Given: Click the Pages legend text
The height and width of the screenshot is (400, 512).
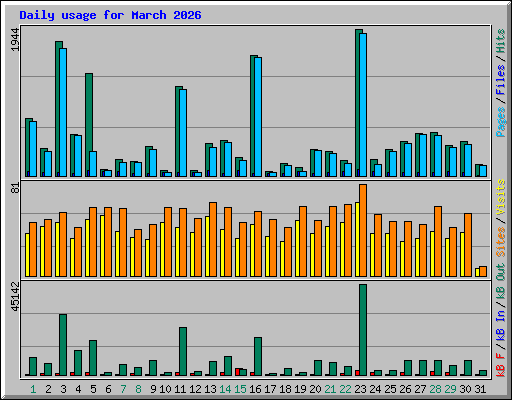Looking at the screenshot, I should (501, 121).
